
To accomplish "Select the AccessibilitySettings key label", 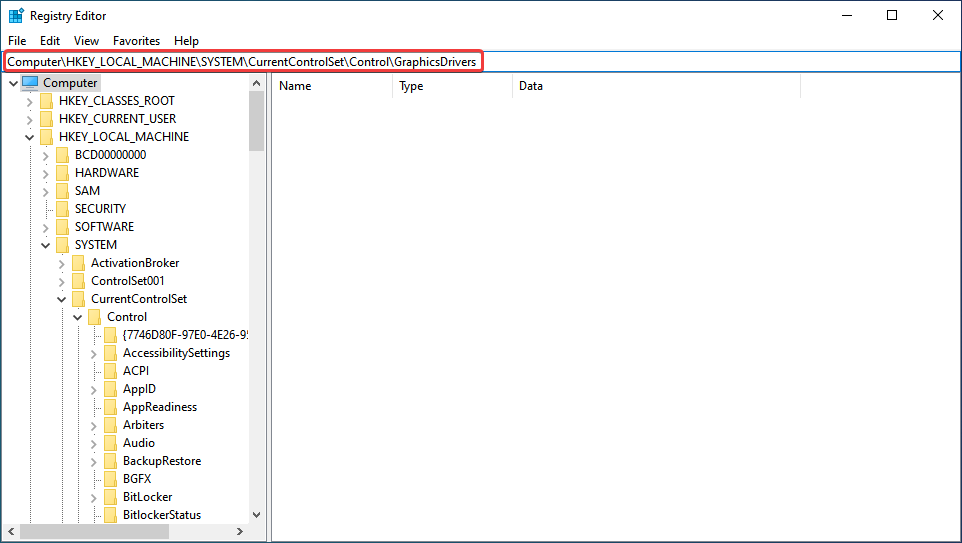I will click(x=177, y=353).
